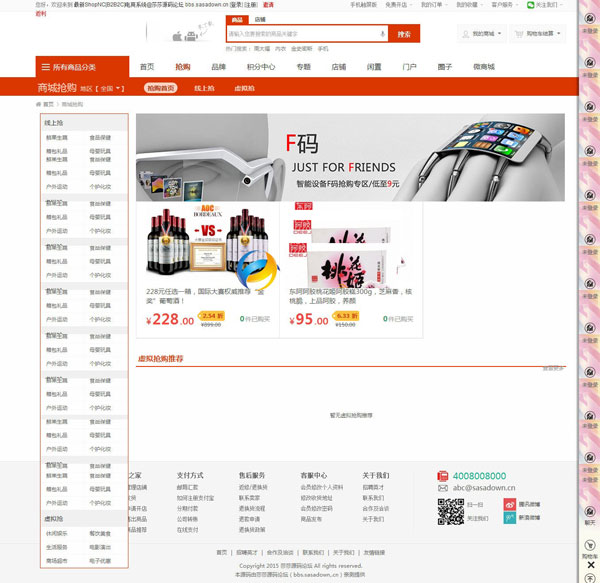The height and width of the screenshot is (583, 600).
Task: Open 友情链接 in bottom footer links
Action: [374, 552]
